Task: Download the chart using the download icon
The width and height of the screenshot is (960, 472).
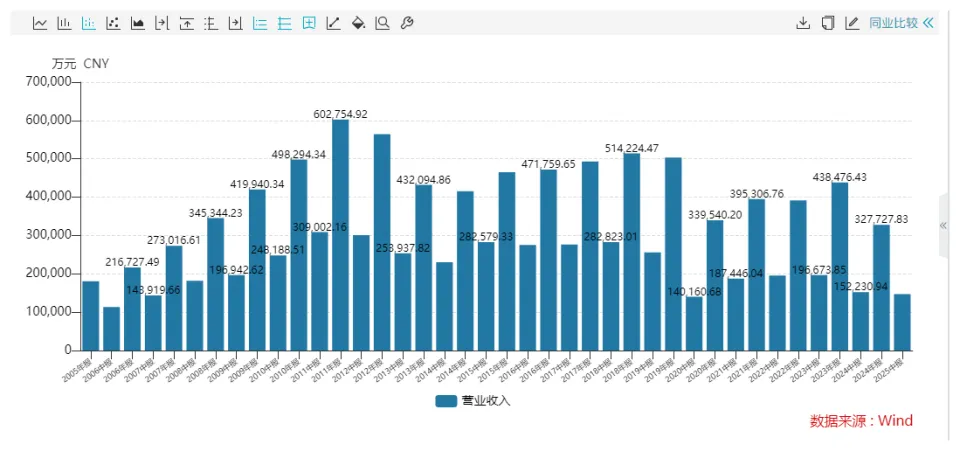Action: click(x=803, y=23)
